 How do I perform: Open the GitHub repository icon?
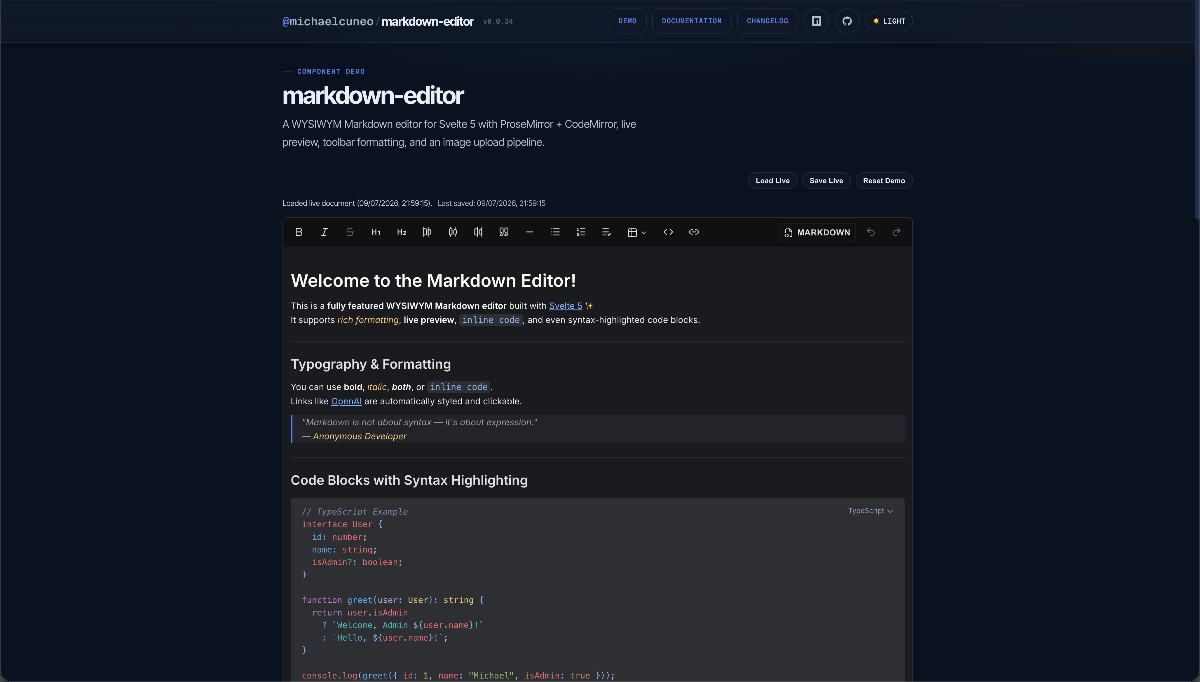pos(847,21)
